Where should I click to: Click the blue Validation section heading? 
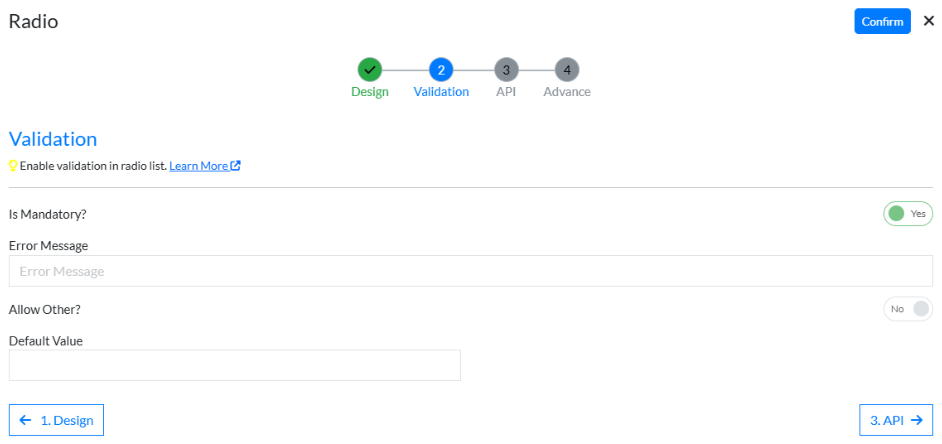(53, 139)
